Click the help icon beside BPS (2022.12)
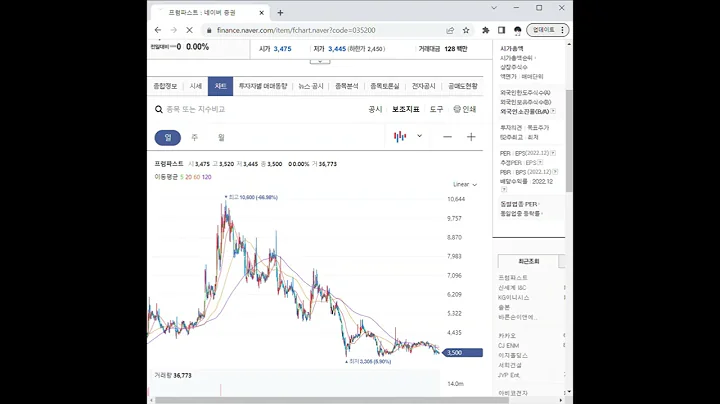The image size is (720, 404). [555, 172]
